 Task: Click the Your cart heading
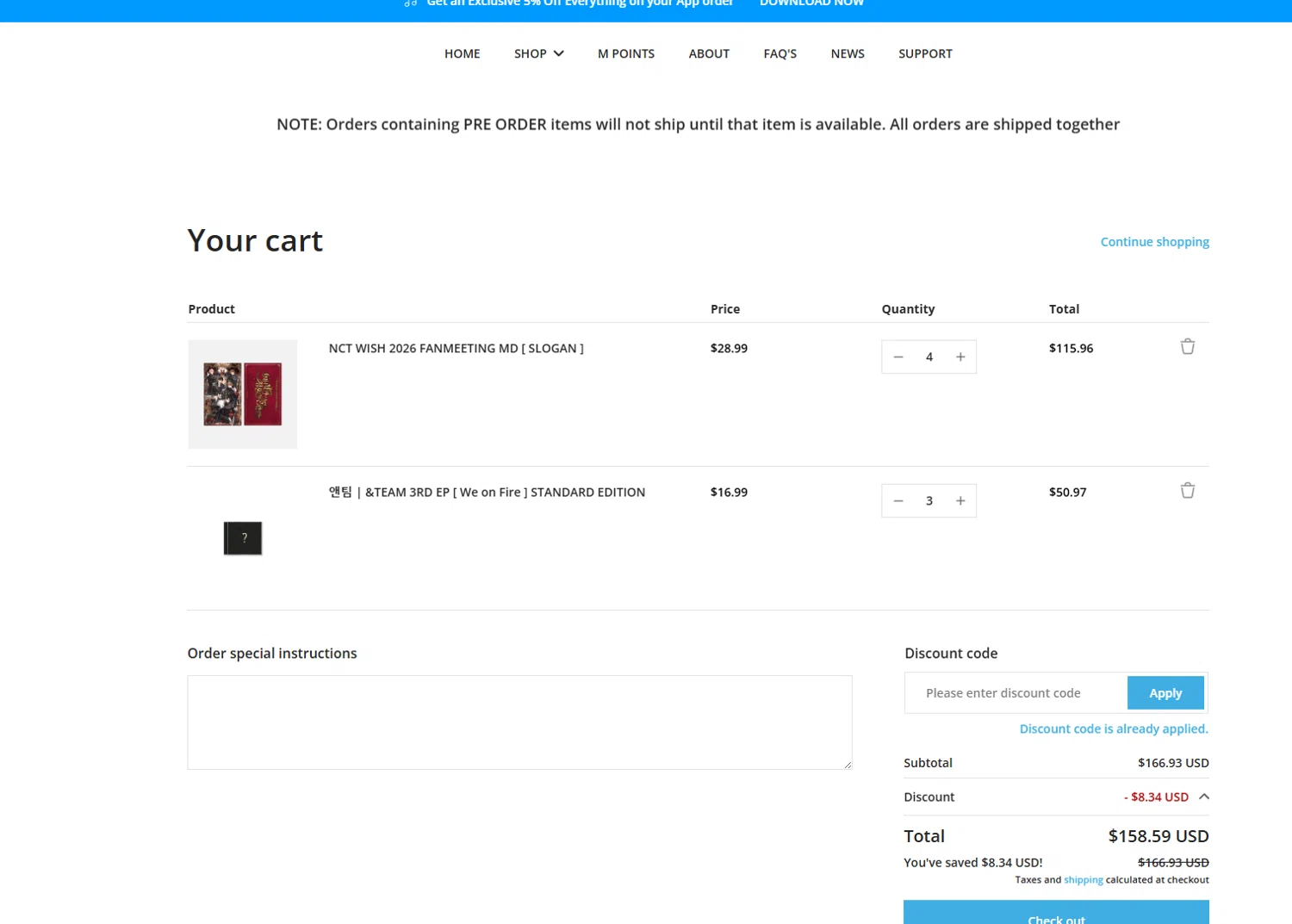point(255,240)
